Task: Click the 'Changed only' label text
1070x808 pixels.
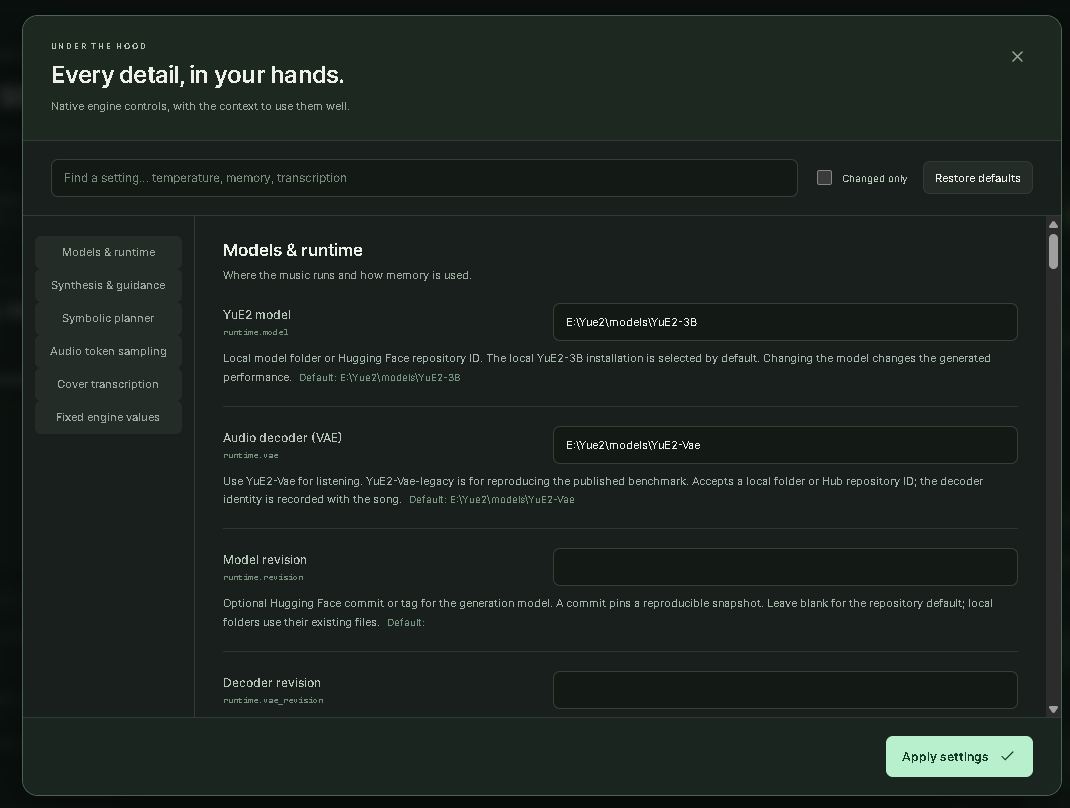Action: 874,179
